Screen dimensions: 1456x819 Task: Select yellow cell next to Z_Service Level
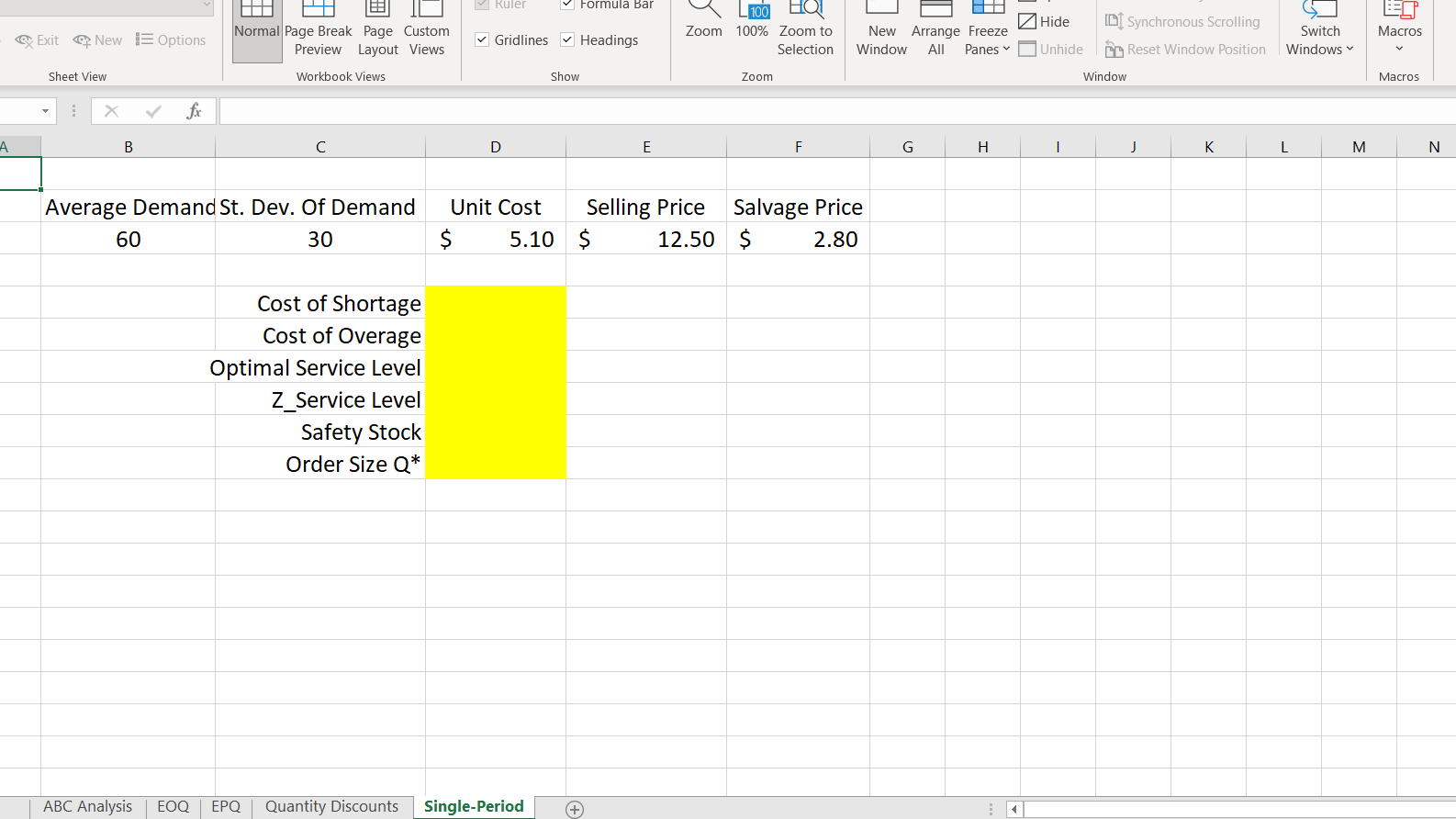(496, 398)
